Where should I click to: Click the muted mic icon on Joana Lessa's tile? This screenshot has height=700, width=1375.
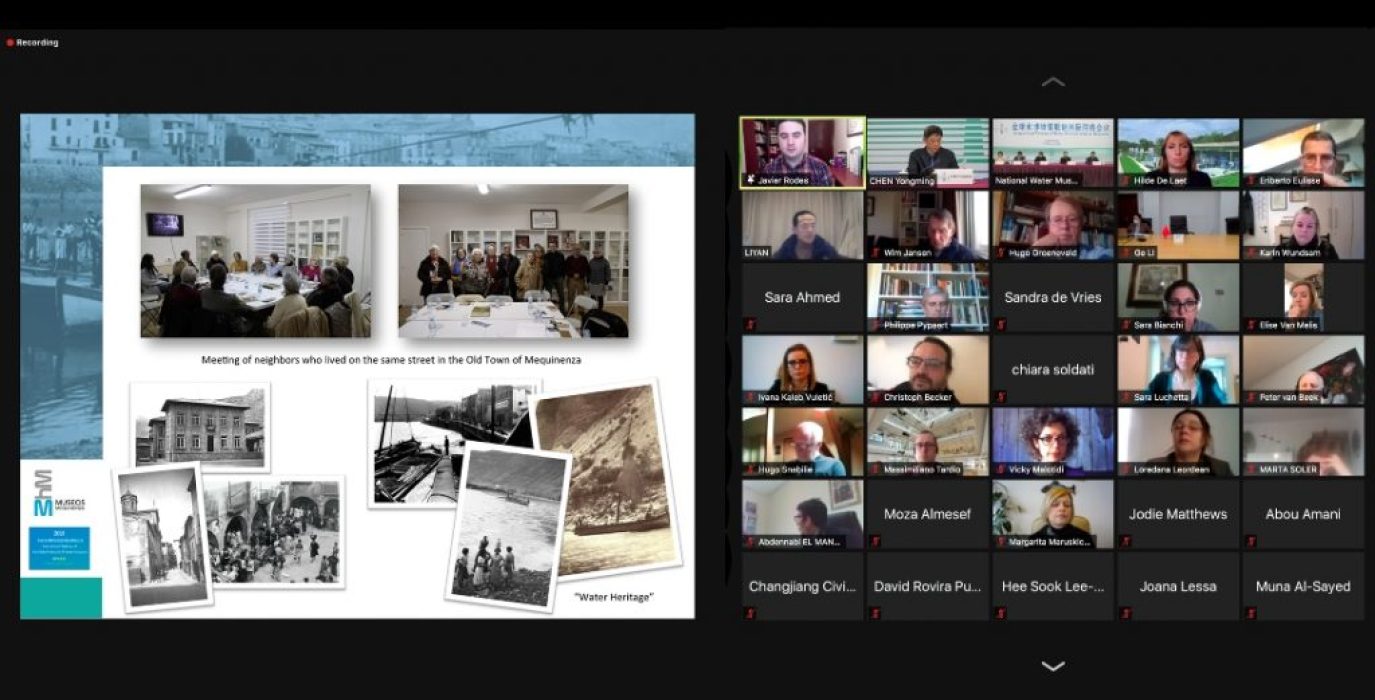(1125, 613)
